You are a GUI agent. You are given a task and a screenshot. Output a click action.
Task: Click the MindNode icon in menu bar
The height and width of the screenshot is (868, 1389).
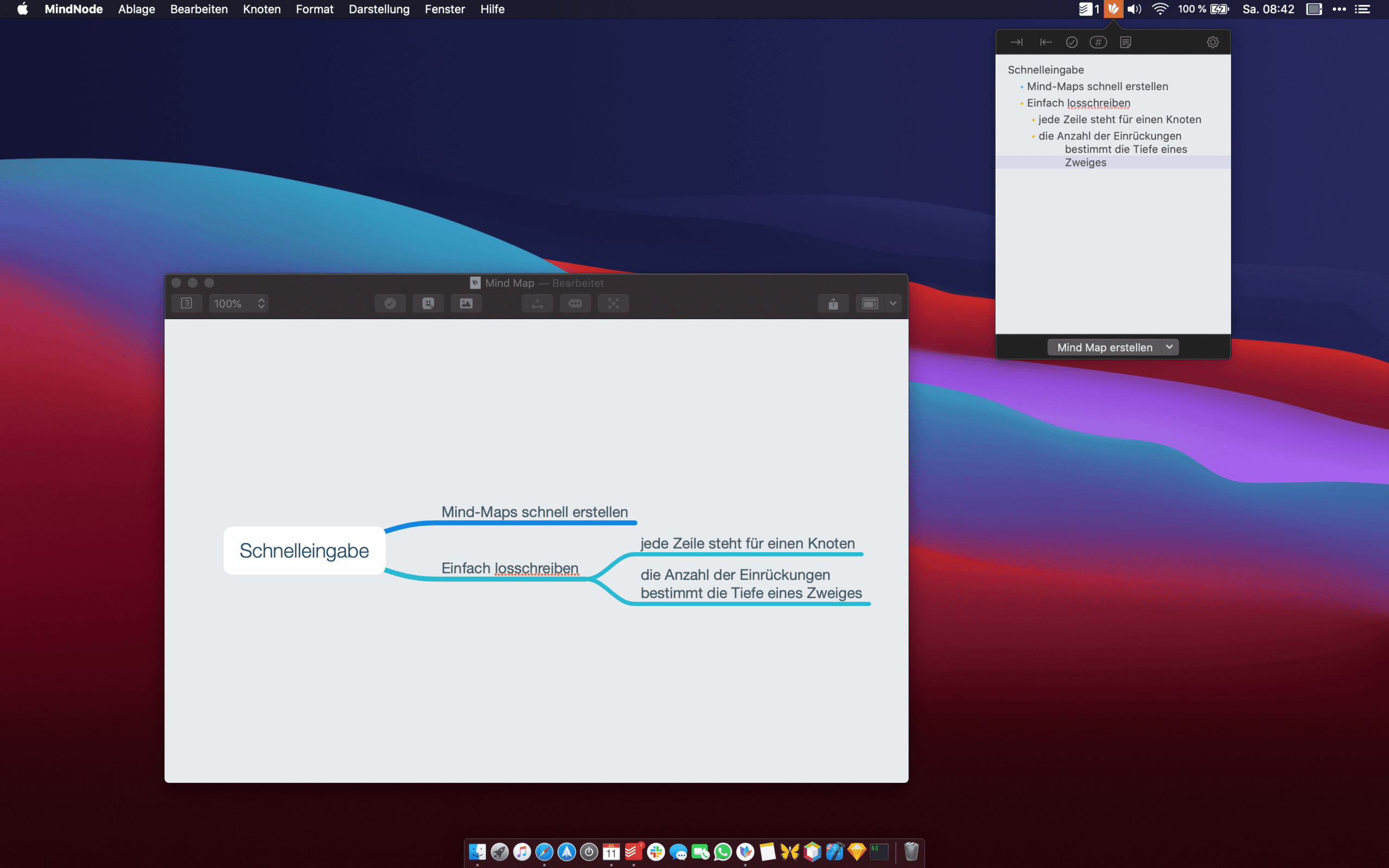[1113, 9]
